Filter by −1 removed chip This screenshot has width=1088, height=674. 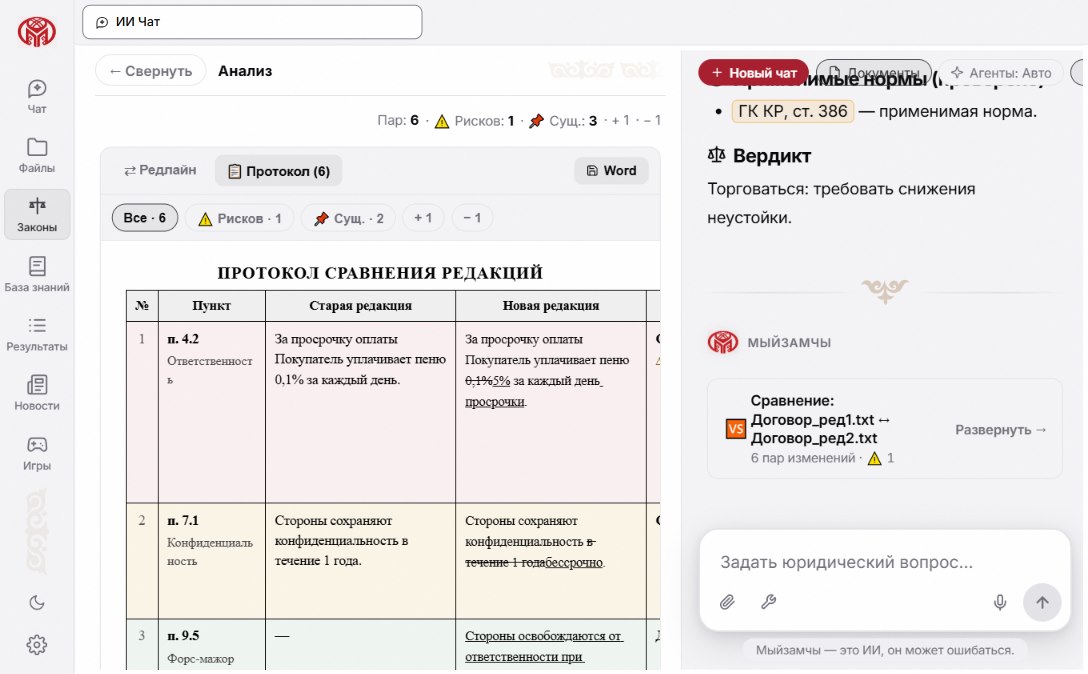(472, 218)
